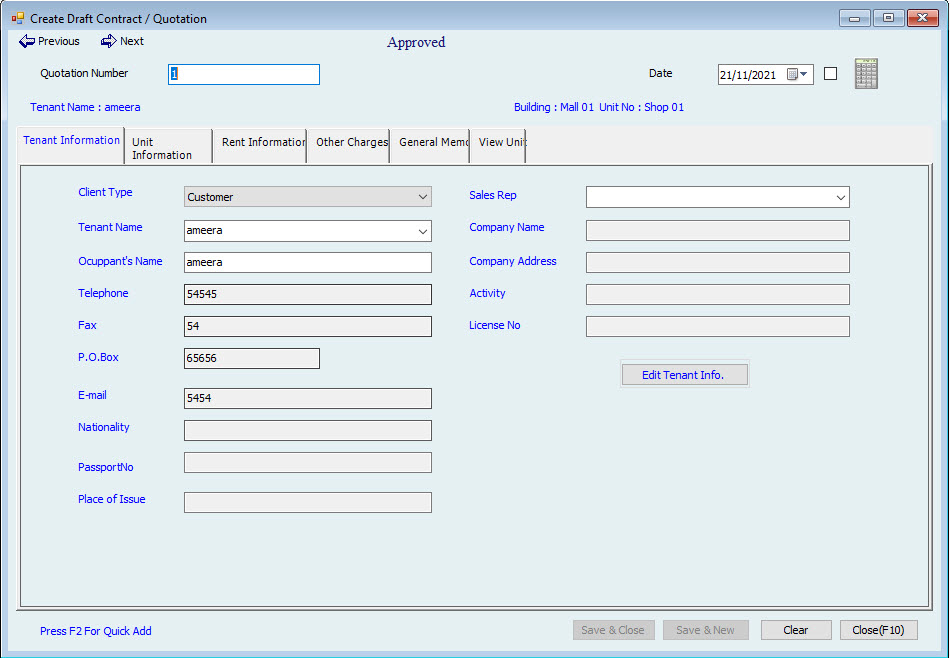The width and height of the screenshot is (950, 658).
Task: Click the Next arrow icon
Action: click(x=108, y=41)
